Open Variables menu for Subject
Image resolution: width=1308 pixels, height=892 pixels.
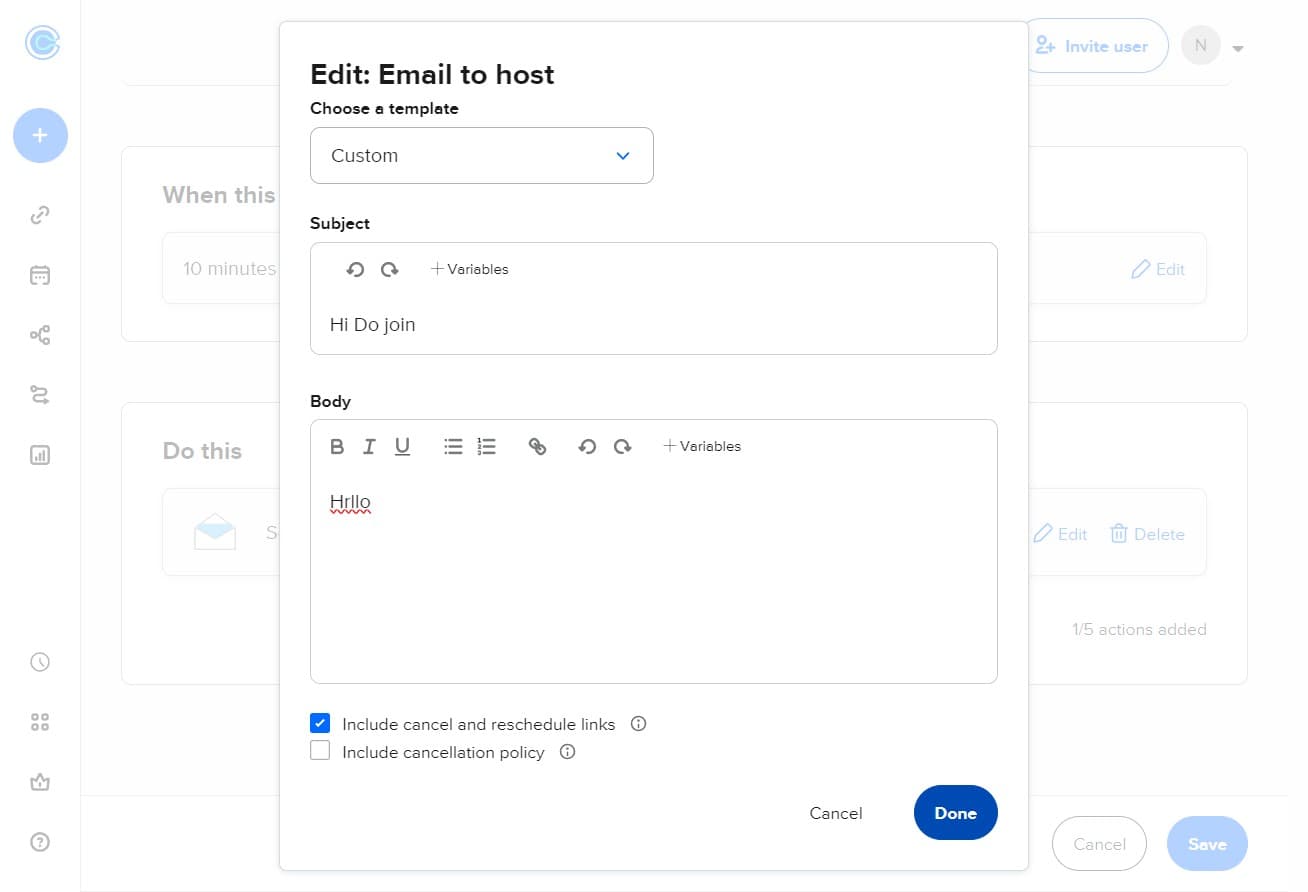469,270
